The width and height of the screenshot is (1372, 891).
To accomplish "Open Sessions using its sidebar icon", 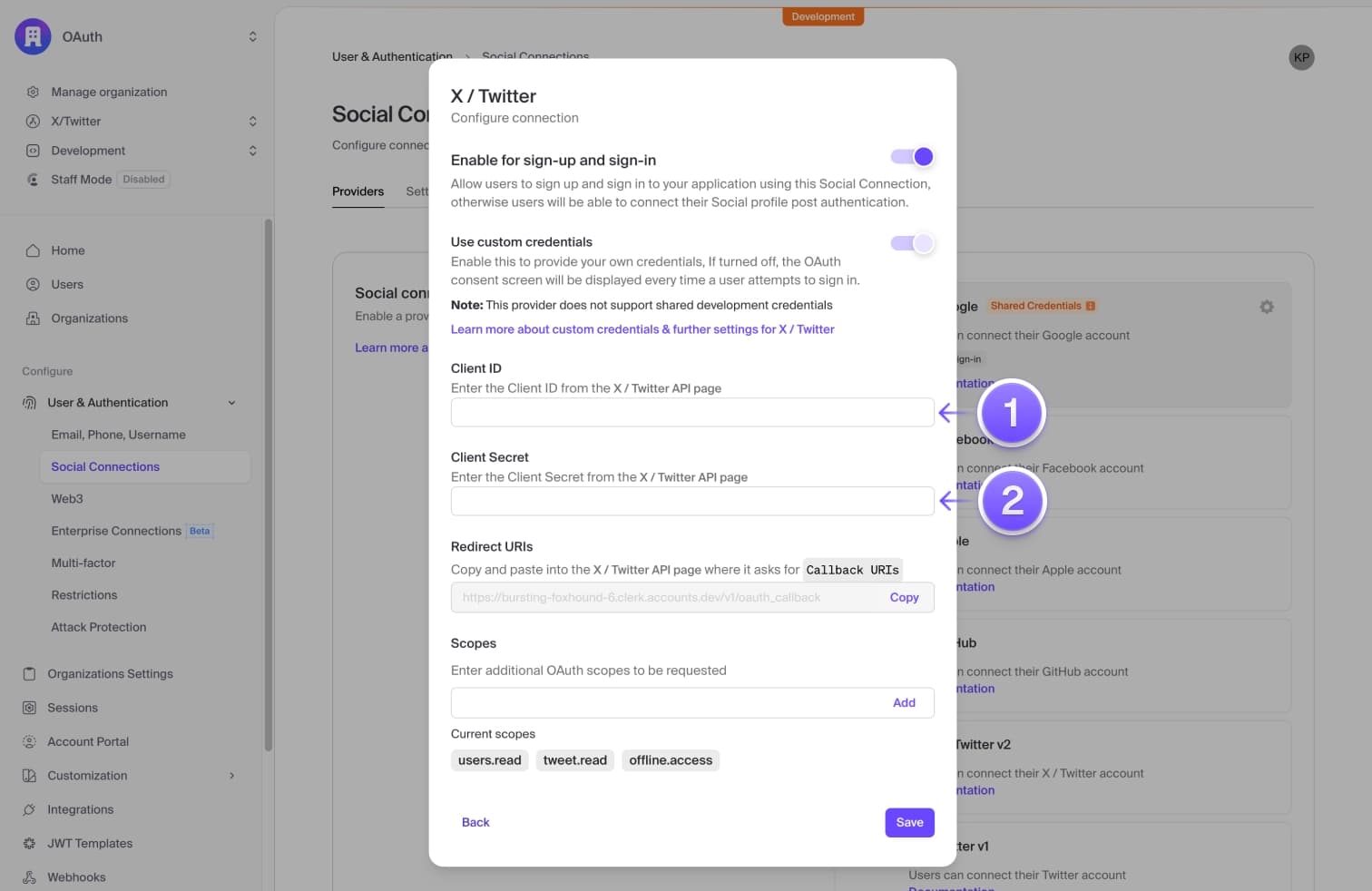I will tap(30, 708).
